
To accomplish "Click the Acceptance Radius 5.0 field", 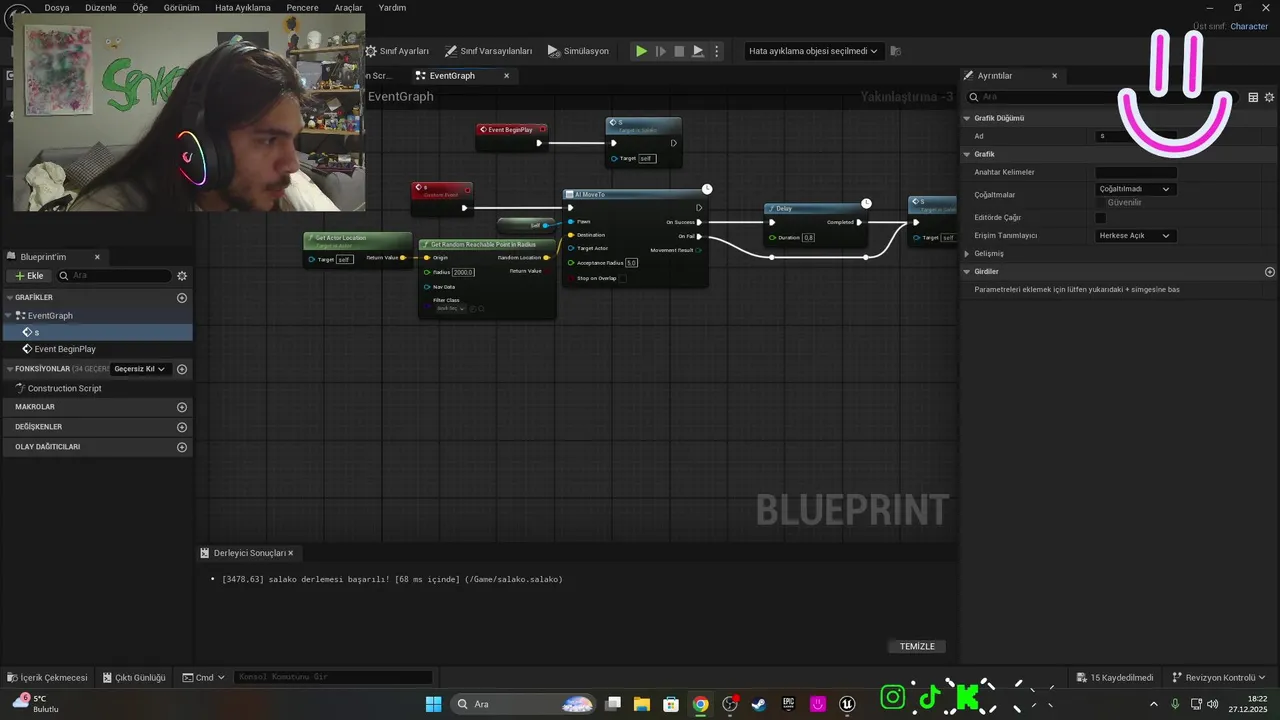I will click(632, 263).
